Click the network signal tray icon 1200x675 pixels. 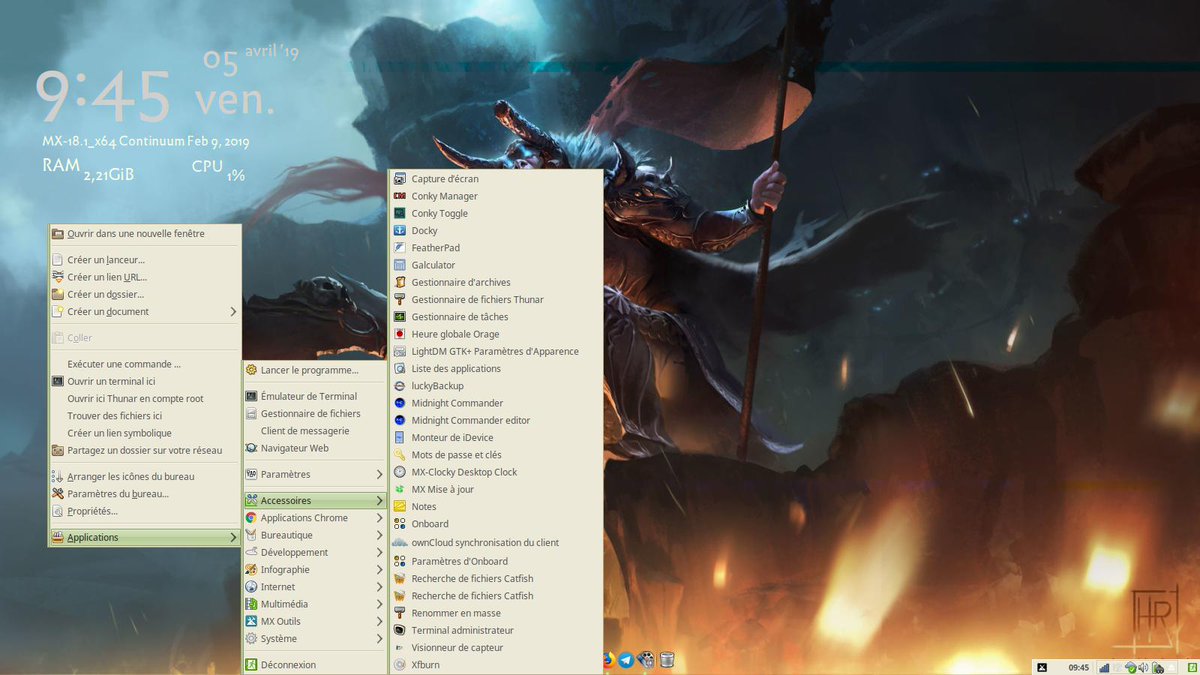[x=1104, y=667]
